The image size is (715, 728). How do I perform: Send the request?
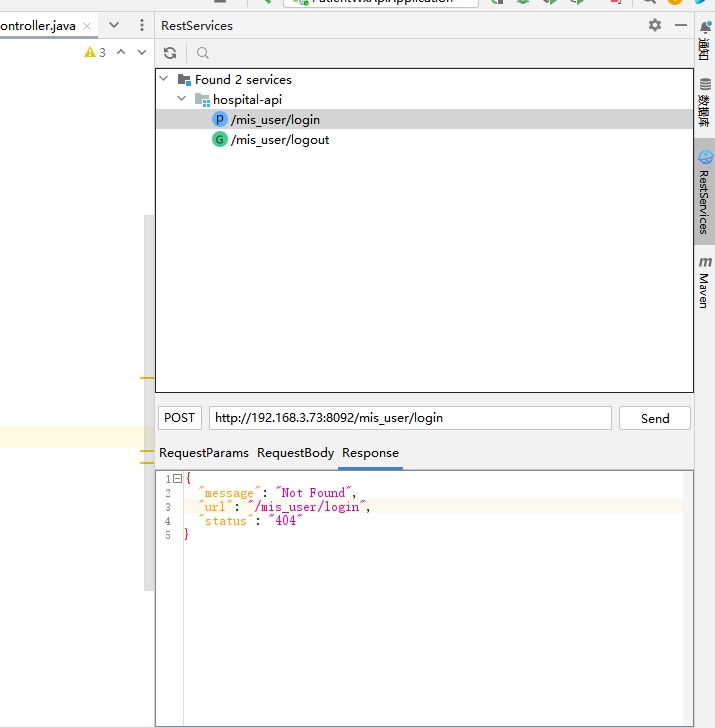(x=655, y=418)
